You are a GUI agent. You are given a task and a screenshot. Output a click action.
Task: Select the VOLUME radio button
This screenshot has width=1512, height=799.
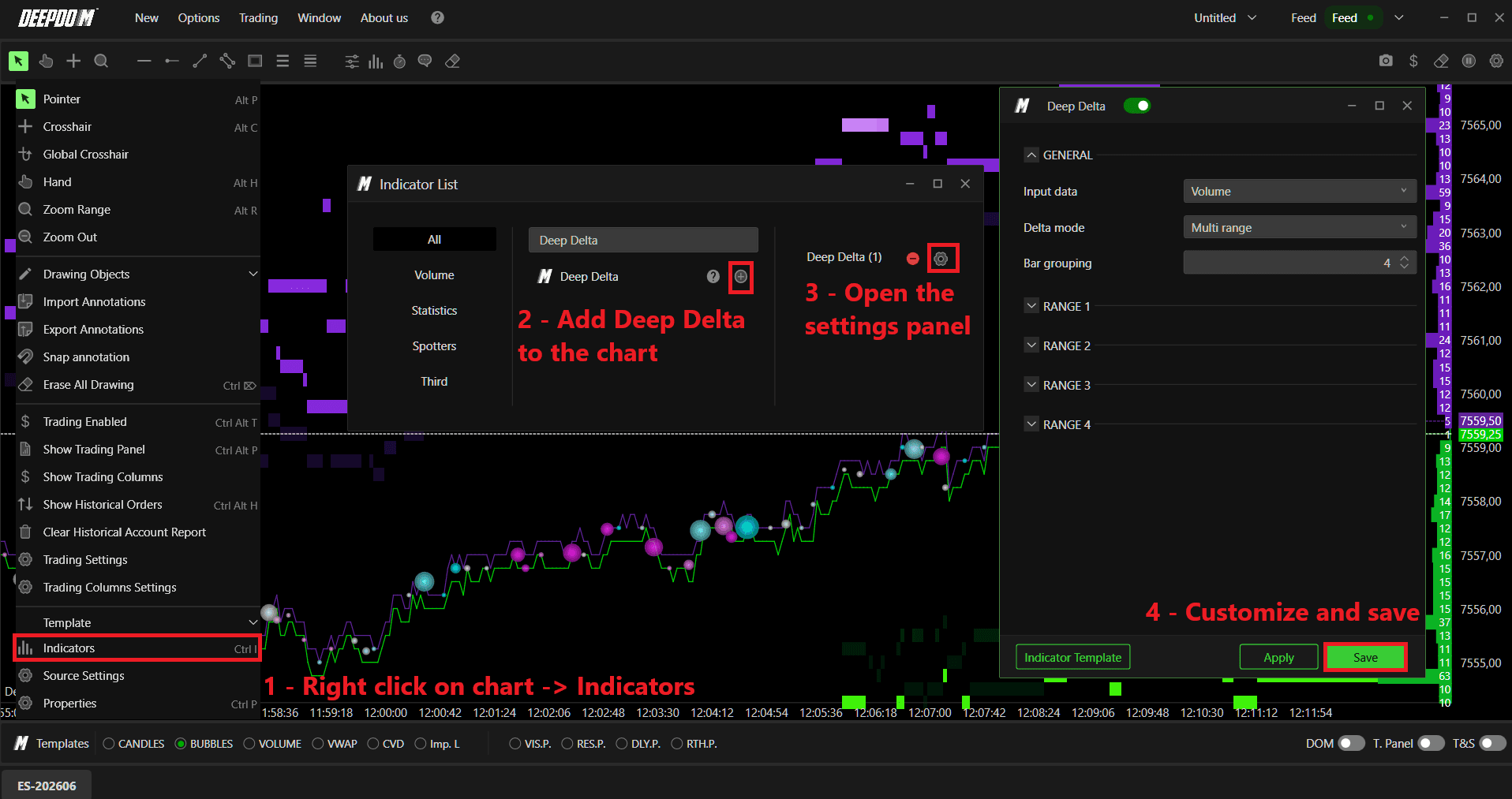tap(249, 743)
